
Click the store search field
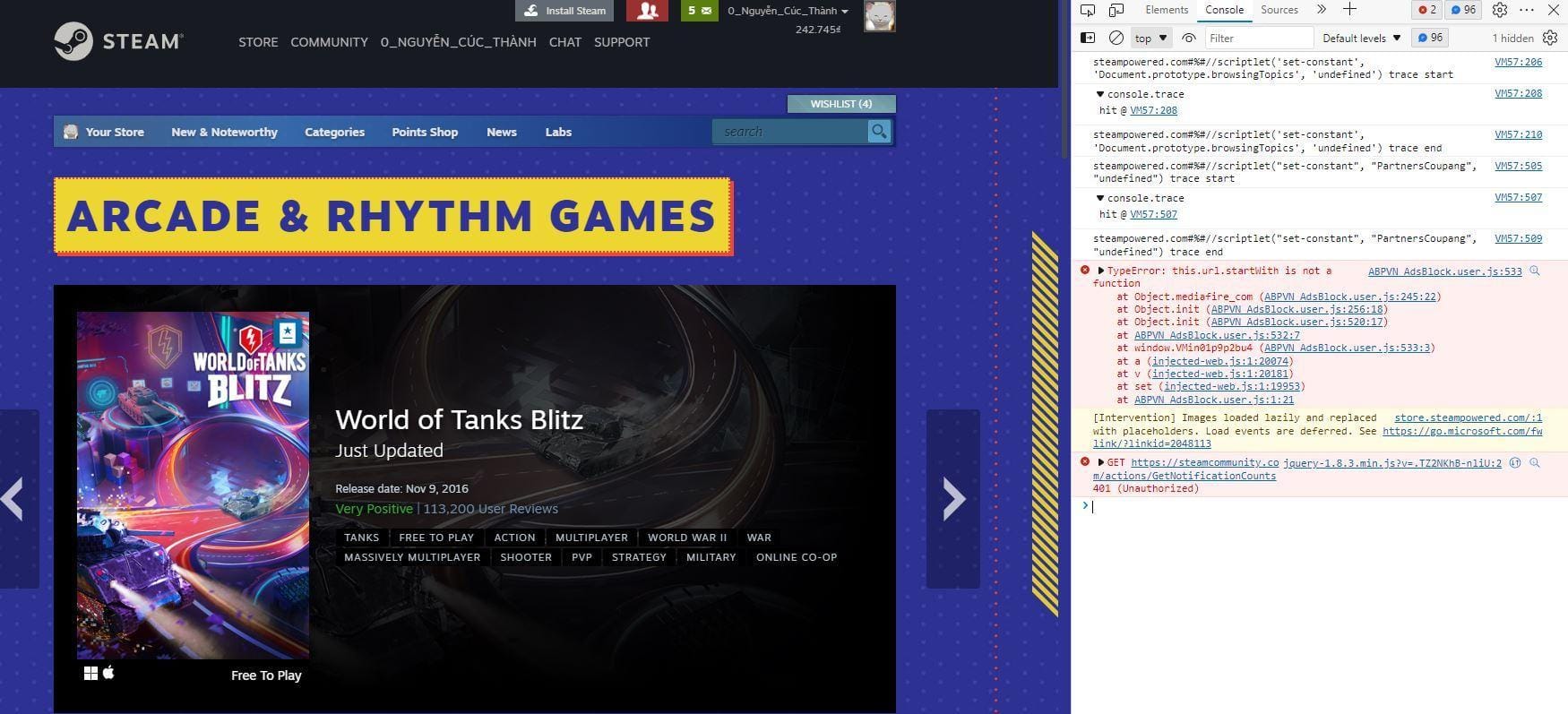pos(789,132)
